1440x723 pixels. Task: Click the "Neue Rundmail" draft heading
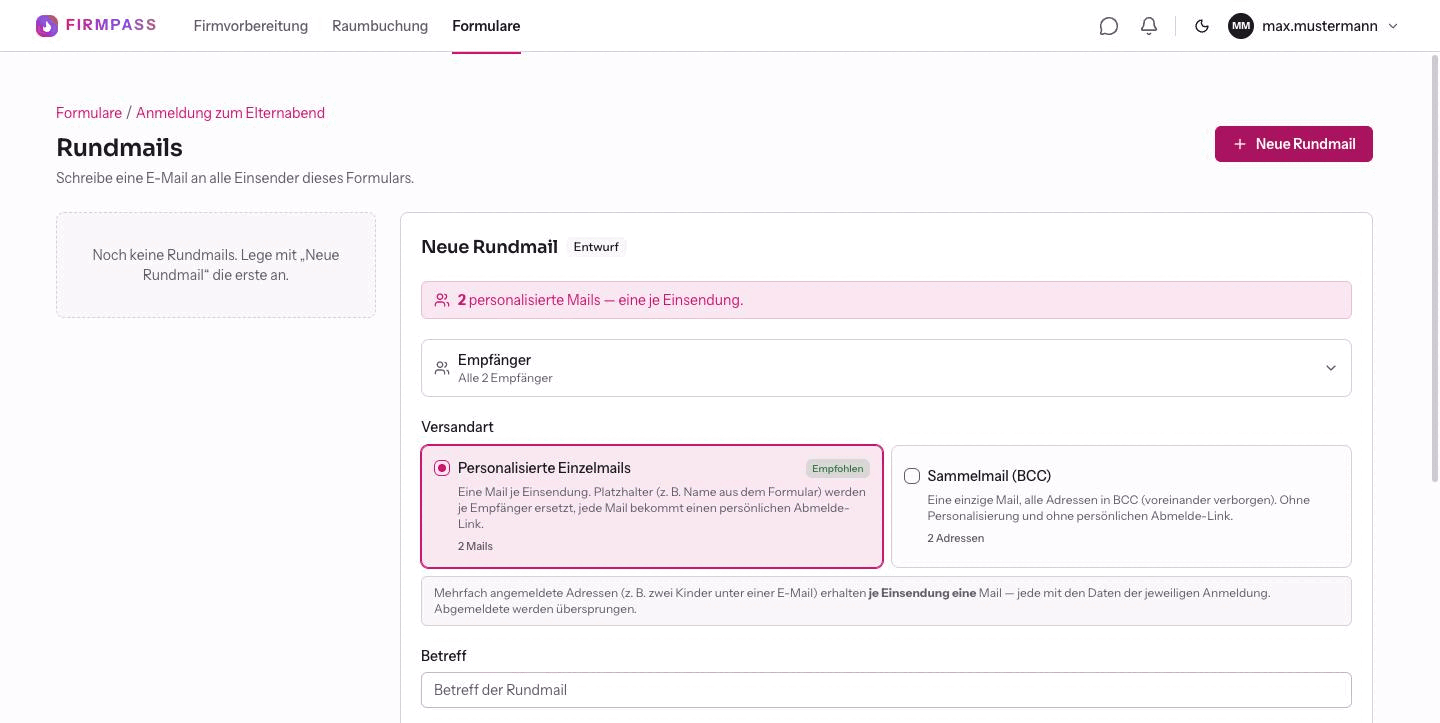point(489,247)
